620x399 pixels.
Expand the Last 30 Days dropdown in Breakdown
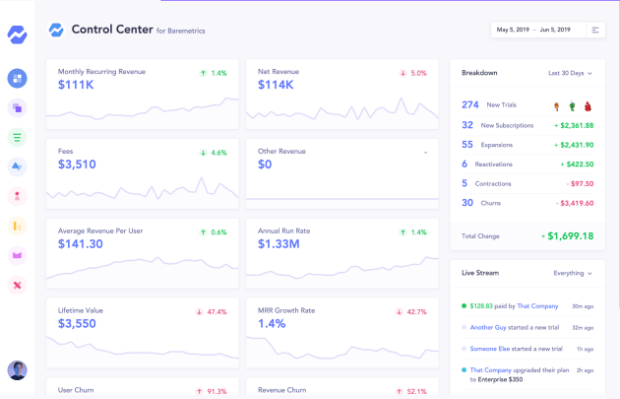pos(570,73)
